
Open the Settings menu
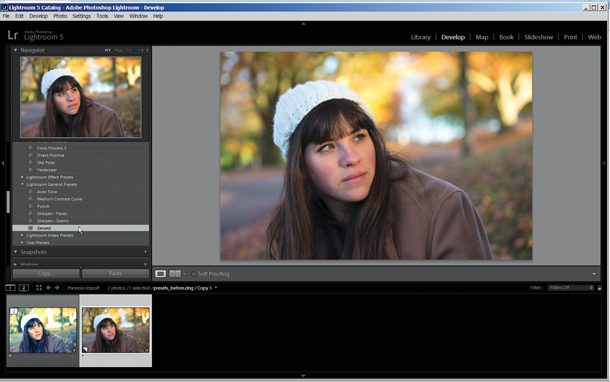point(81,16)
